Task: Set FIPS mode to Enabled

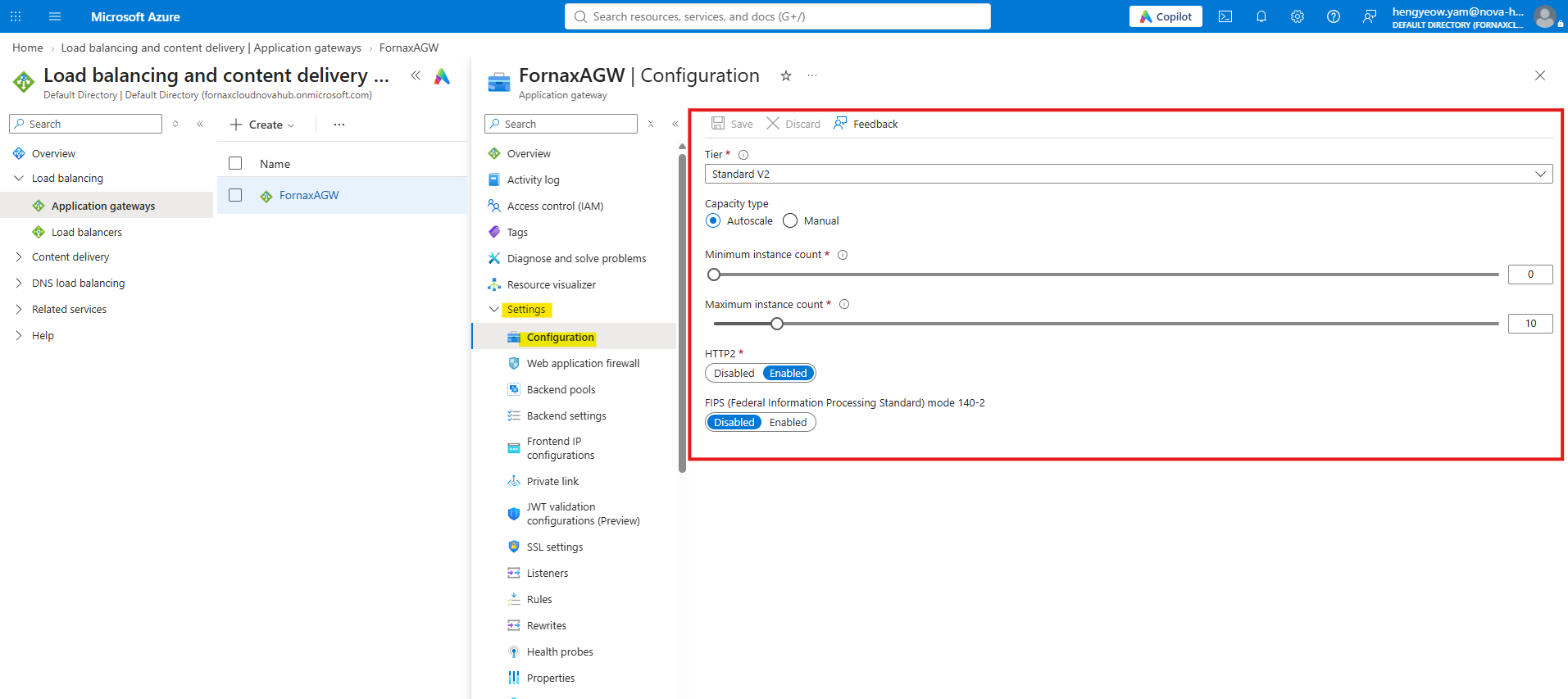Action: coord(789,423)
